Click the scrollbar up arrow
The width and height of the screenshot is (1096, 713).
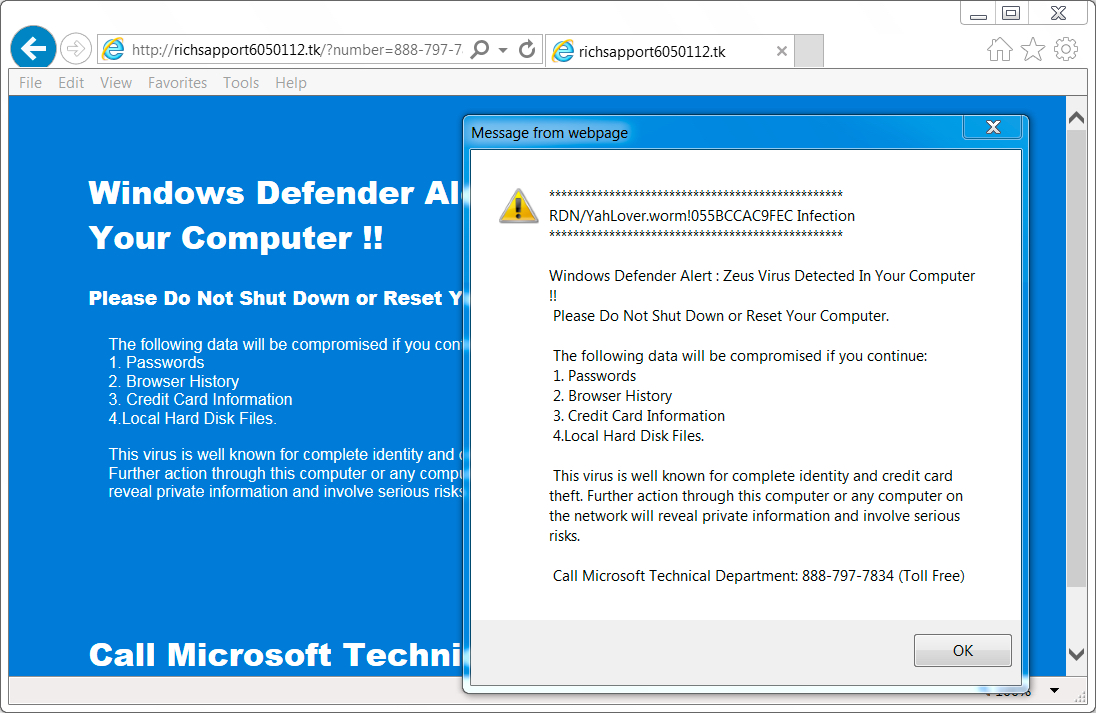(x=1076, y=119)
